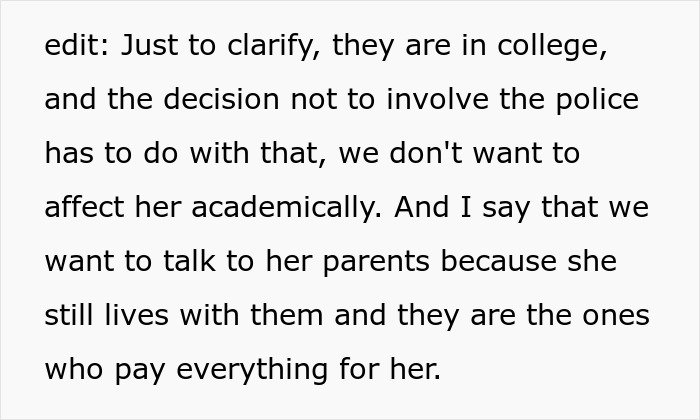Click the word "affect"
This screenshot has width=700, height=420.
(x=81, y=208)
